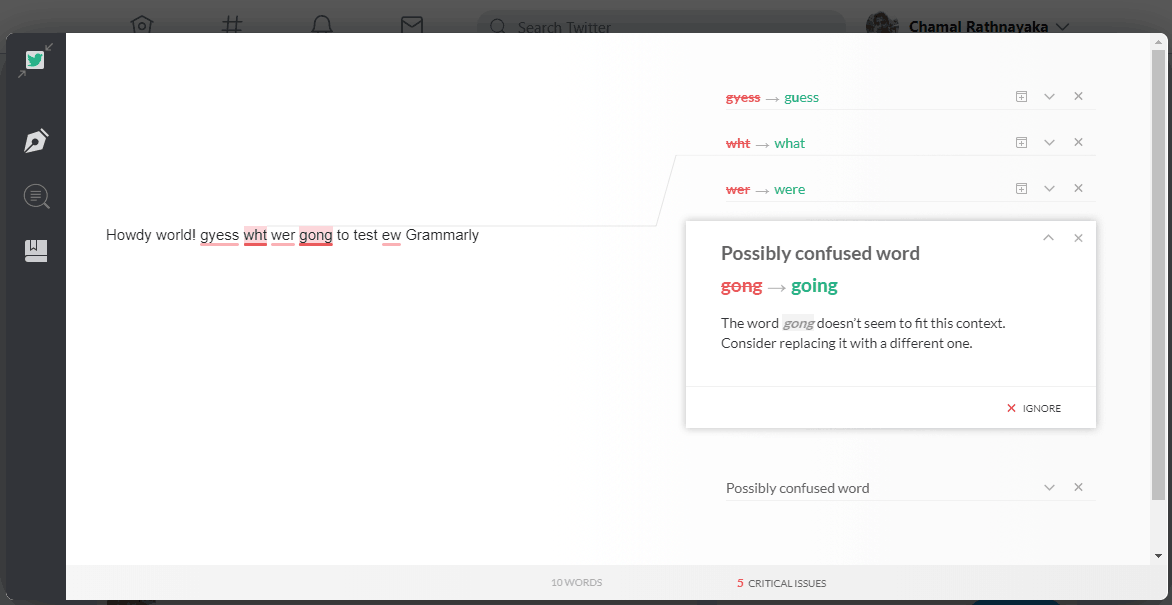Open Twitter Home icon behind overlay

(141, 24)
